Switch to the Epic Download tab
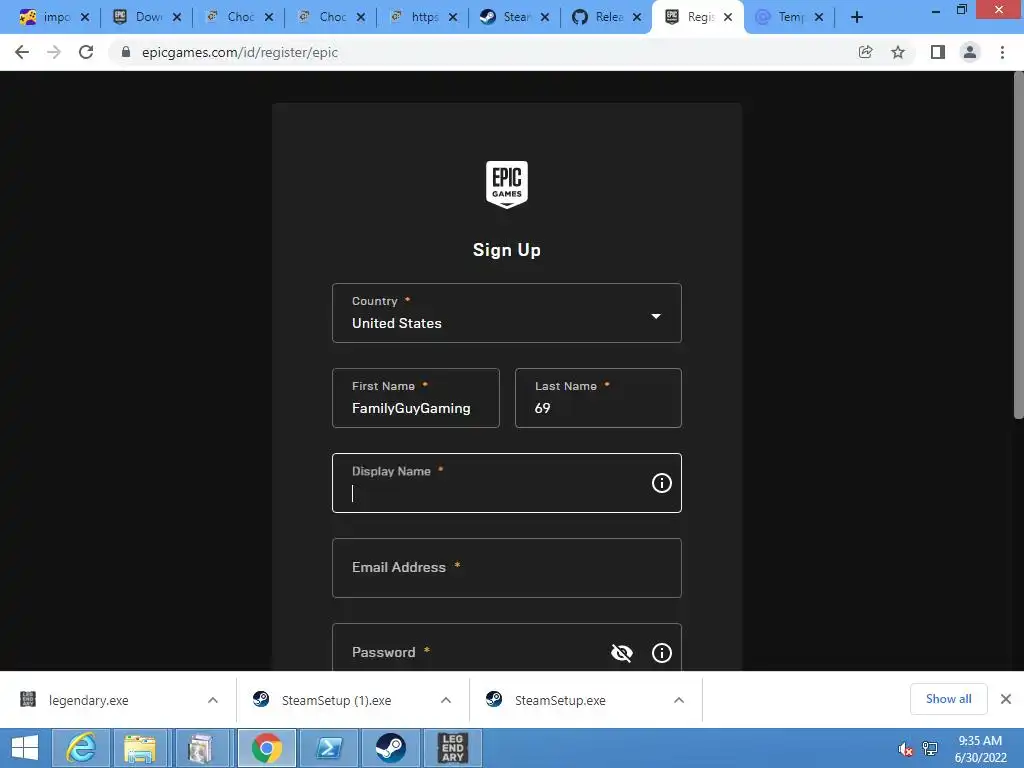 pyautogui.click(x=147, y=17)
